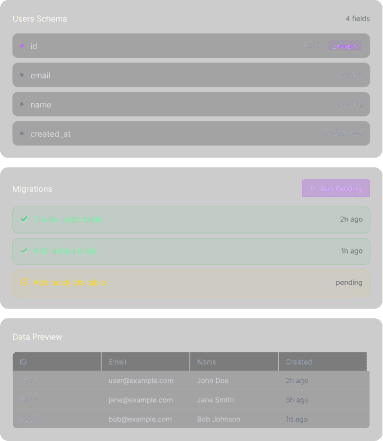The image size is (383, 441).
Task: Click the 4 fields count label
Action: coord(358,19)
